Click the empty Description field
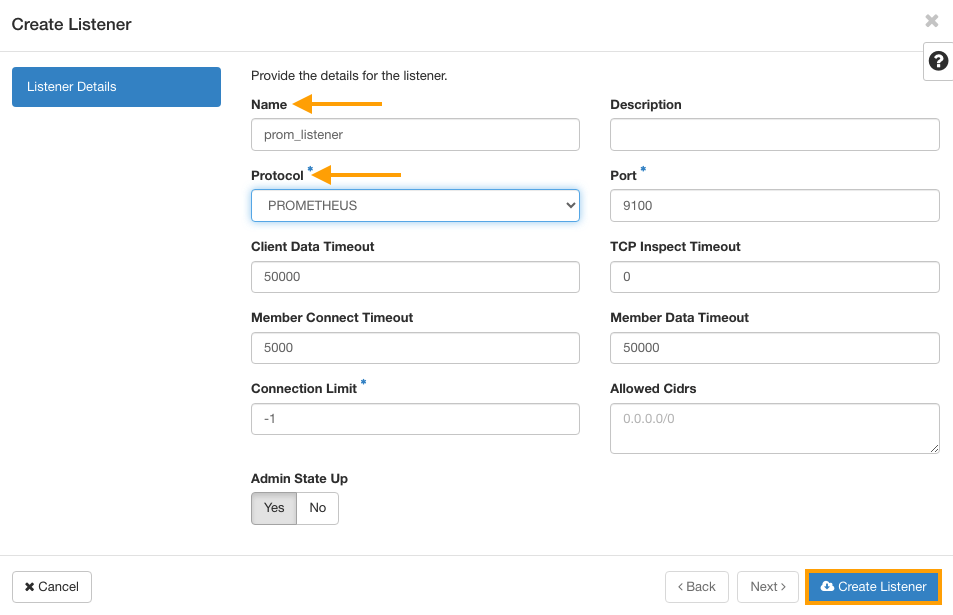This screenshot has width=953, height=615. click(x=774, y=134)
